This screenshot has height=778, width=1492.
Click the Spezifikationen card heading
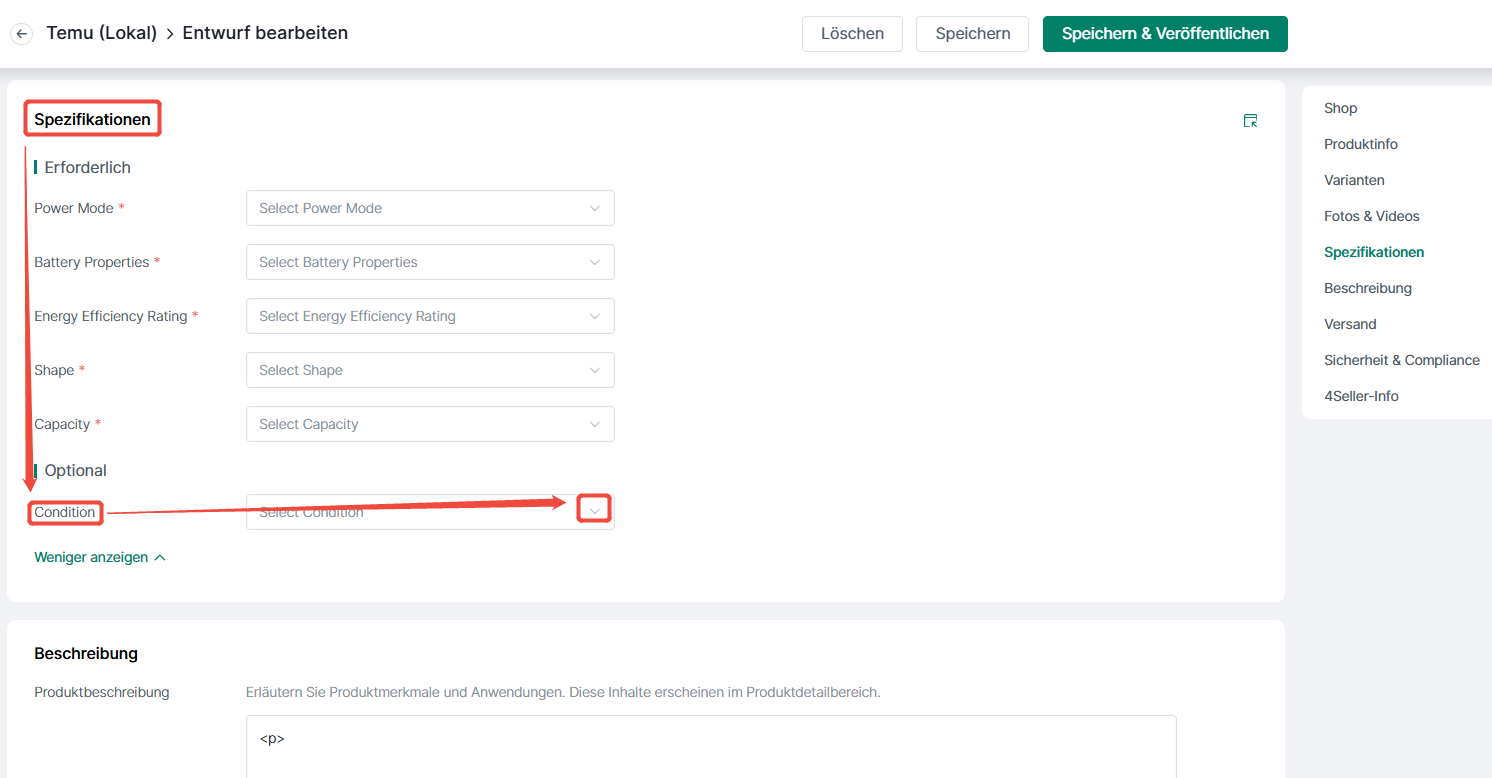coord(92,120)
